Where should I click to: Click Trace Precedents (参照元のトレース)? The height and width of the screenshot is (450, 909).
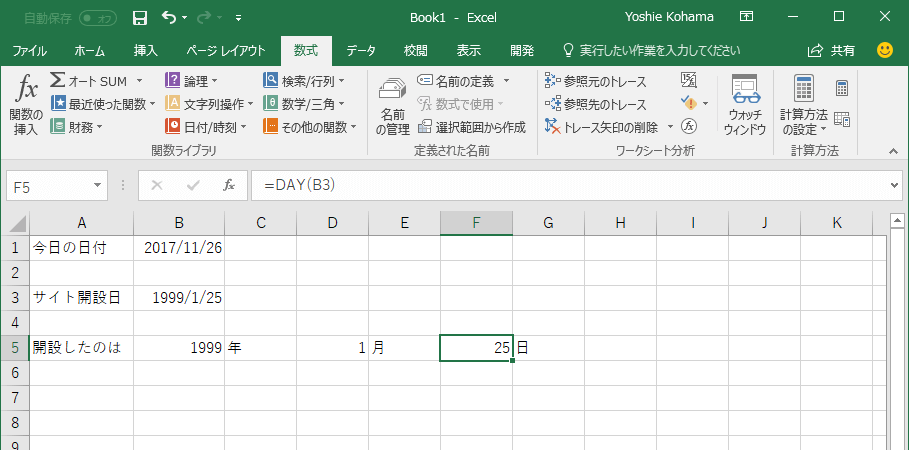[596, 81]
